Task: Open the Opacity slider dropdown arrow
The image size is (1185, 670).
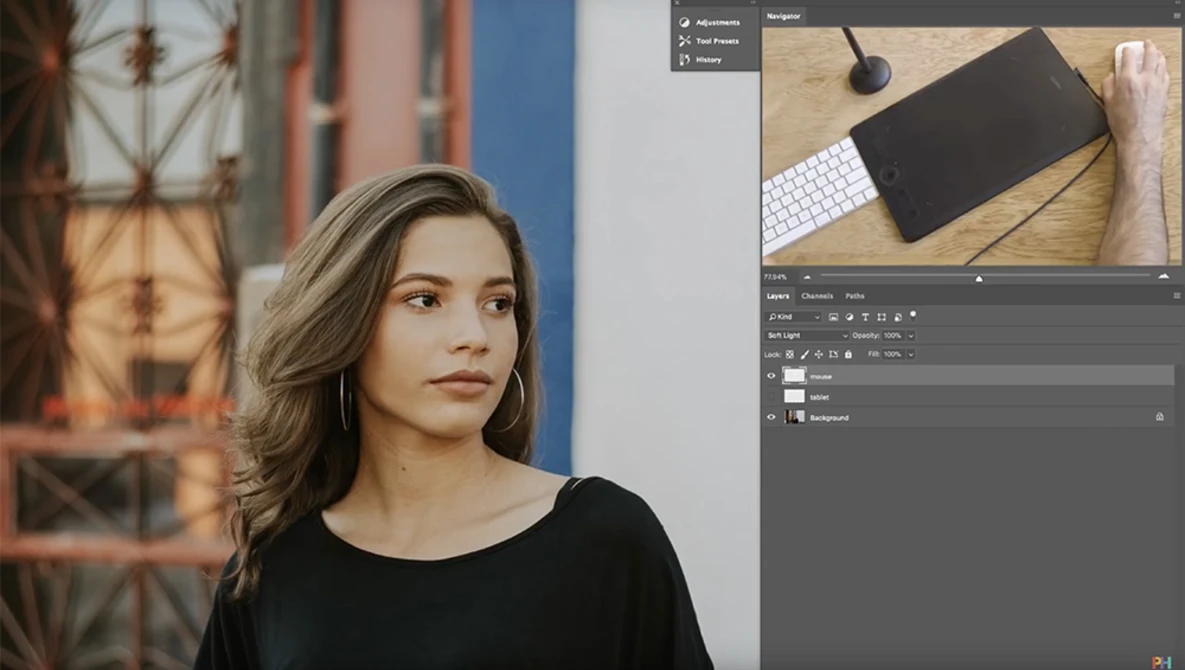Action: 911,335
